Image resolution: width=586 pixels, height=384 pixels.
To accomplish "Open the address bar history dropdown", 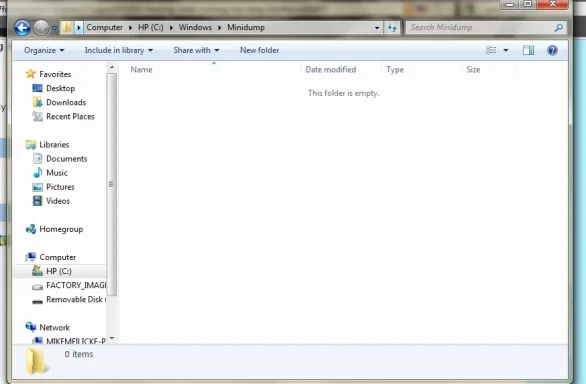I will [x=377, y=28].
